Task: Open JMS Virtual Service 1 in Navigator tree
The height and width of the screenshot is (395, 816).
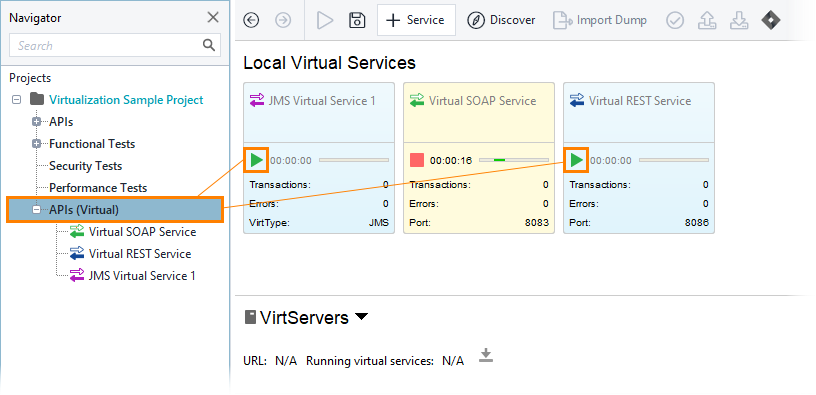Action: click(x=142, y=276)
